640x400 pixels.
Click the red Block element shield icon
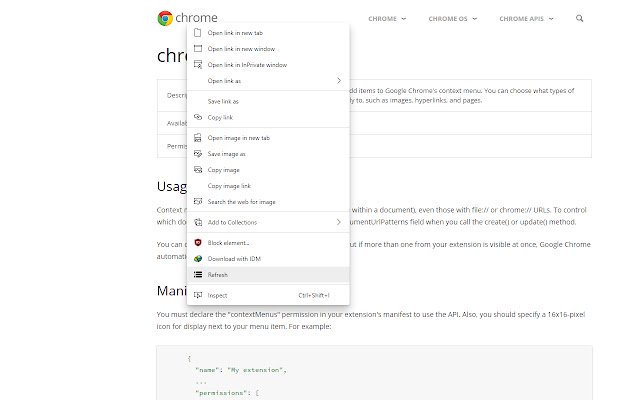click(x=198, y=242)
